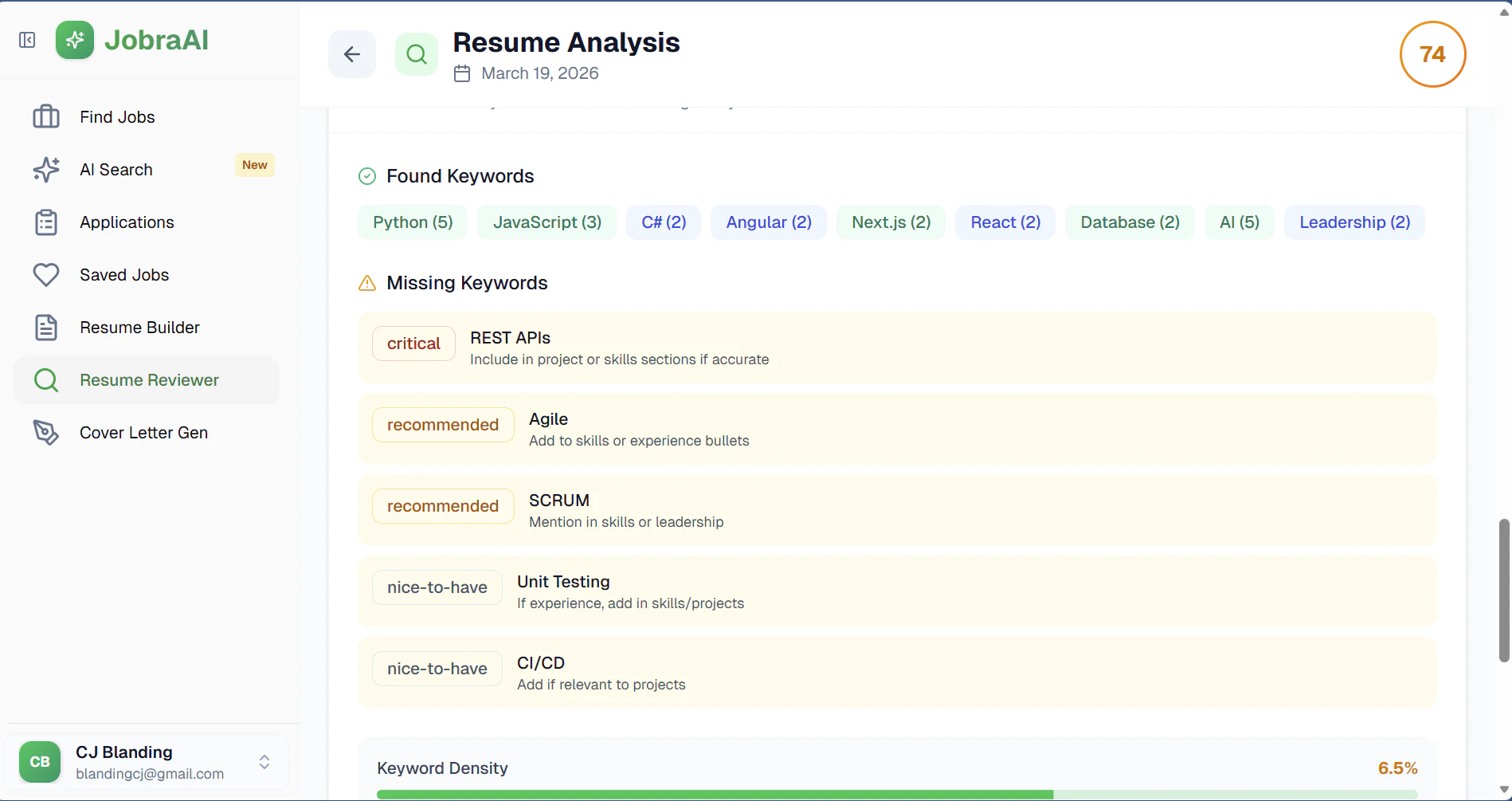
Task: Click 'If experience, add in skills/projects' text
Action: [x=630, y=603]
